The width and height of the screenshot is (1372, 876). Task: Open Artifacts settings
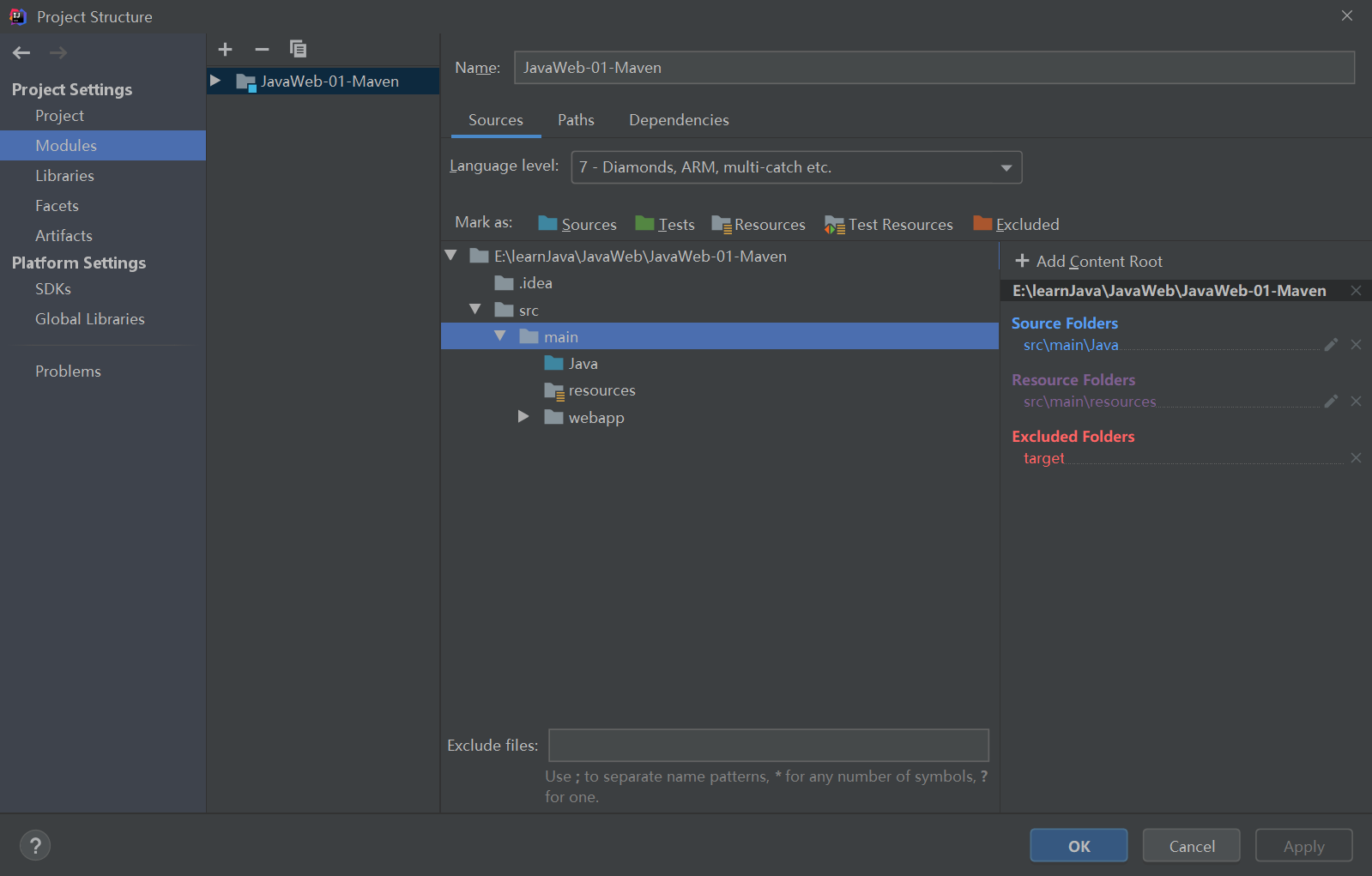coord(63,236)
